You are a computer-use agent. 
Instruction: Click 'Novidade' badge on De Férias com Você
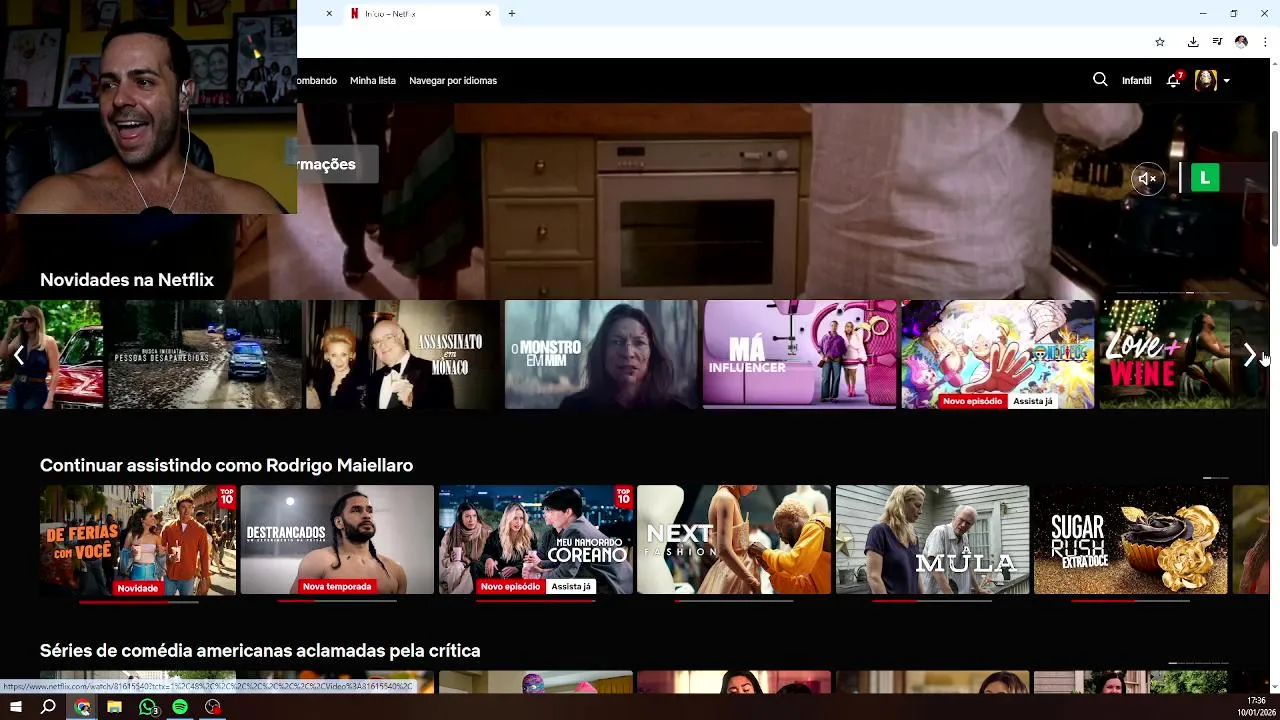(138, 588)
